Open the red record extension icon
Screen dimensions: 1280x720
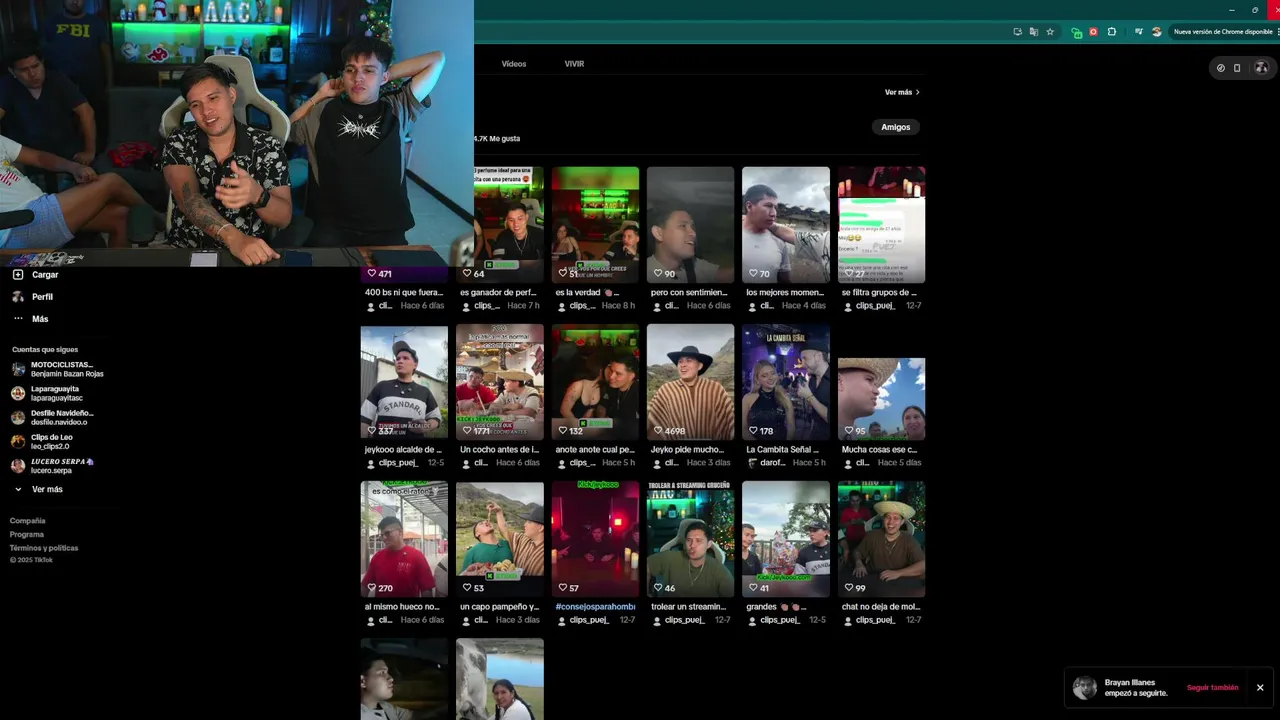1093,32
